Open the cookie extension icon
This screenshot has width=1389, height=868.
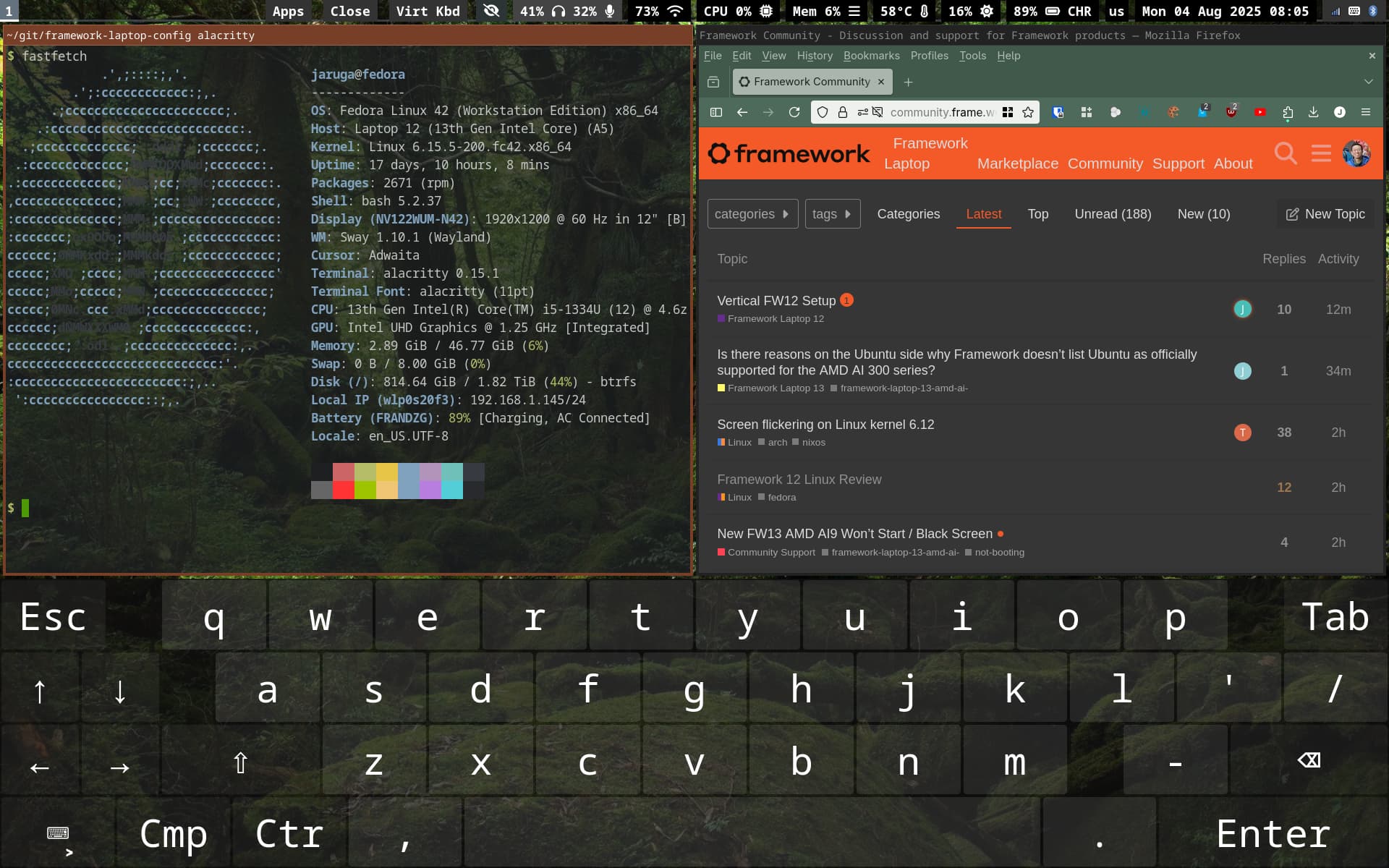(1173, 112)
